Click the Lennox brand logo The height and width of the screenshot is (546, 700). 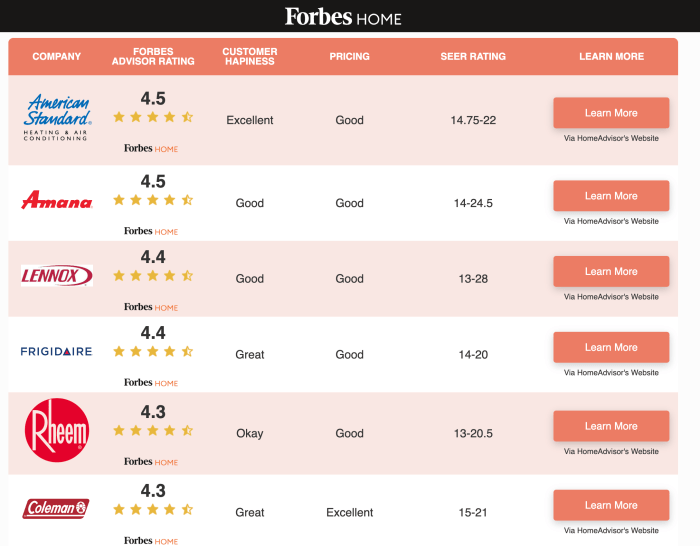[57, 275]
